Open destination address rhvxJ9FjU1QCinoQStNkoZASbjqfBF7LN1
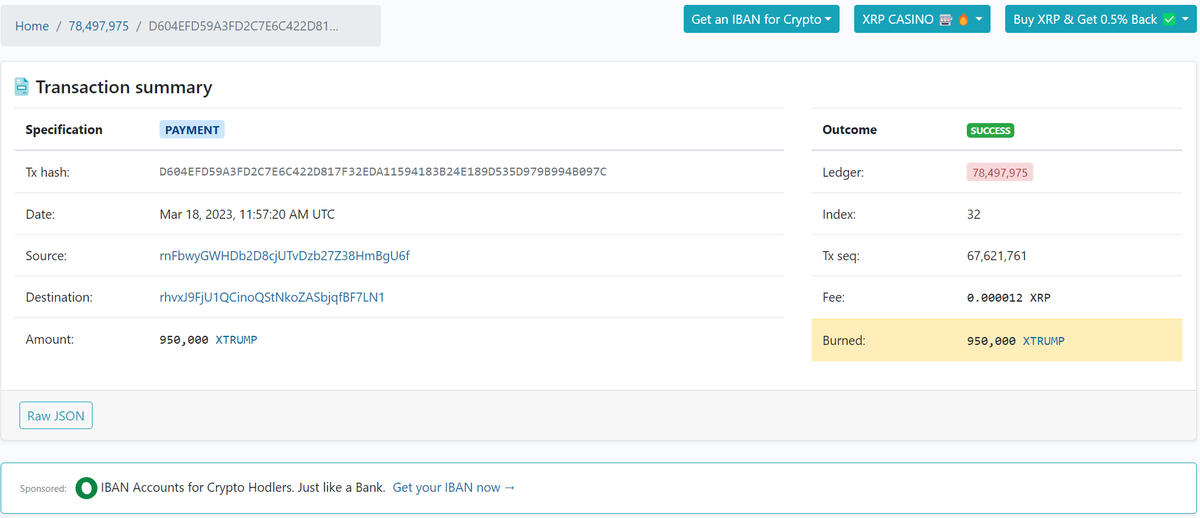This screenshot has width=1200, height=518. (x=272, y=298)
